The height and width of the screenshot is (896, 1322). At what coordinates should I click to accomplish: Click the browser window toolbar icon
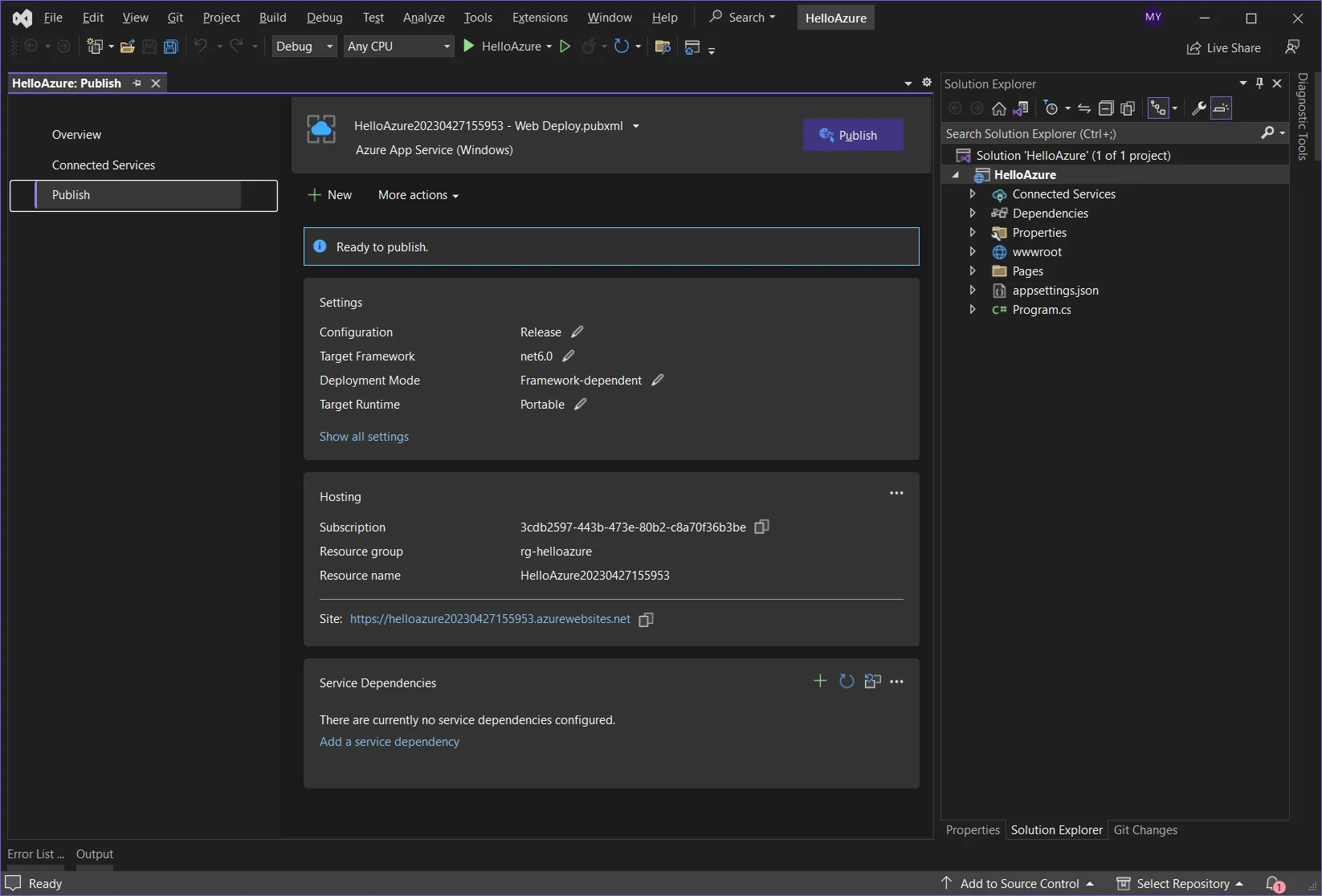coord(692,47)
